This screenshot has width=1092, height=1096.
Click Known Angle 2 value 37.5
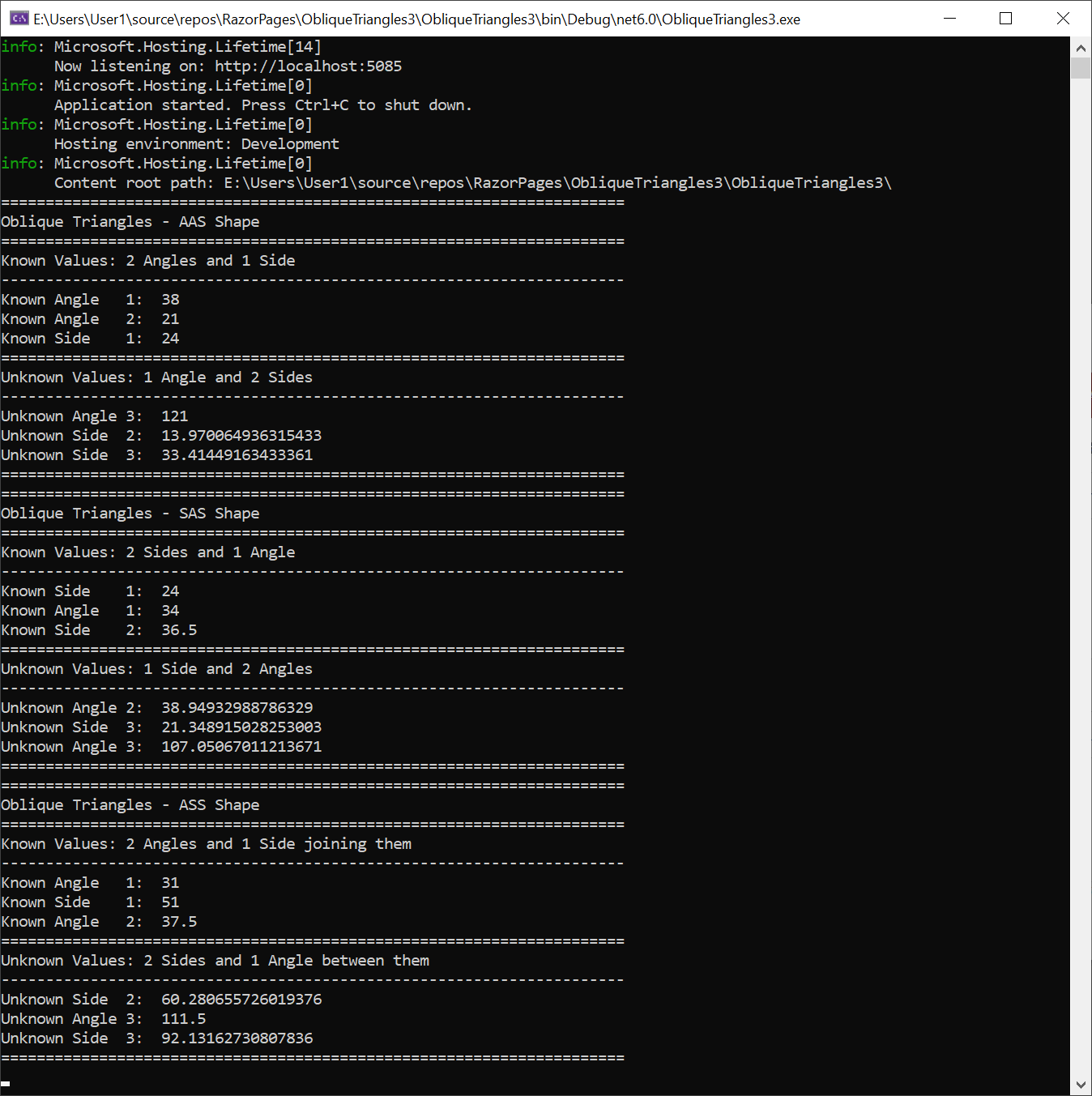179,922
